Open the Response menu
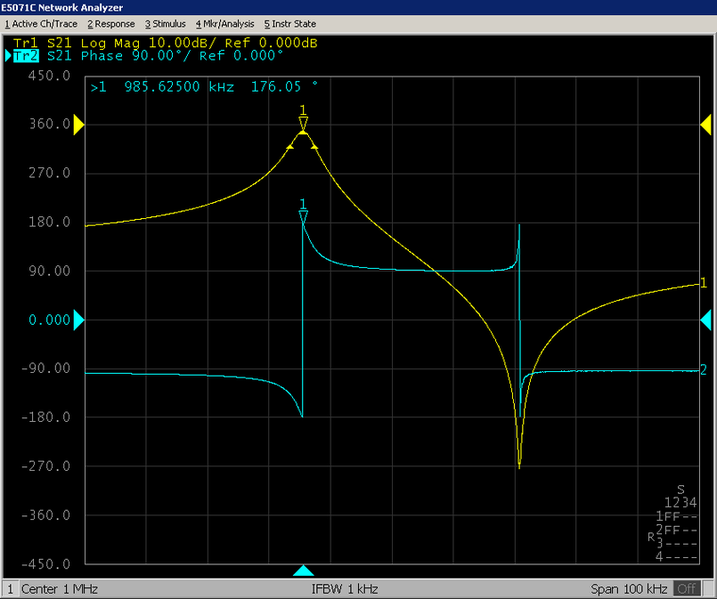Screen dimensions: 717x599 (111, 23)
